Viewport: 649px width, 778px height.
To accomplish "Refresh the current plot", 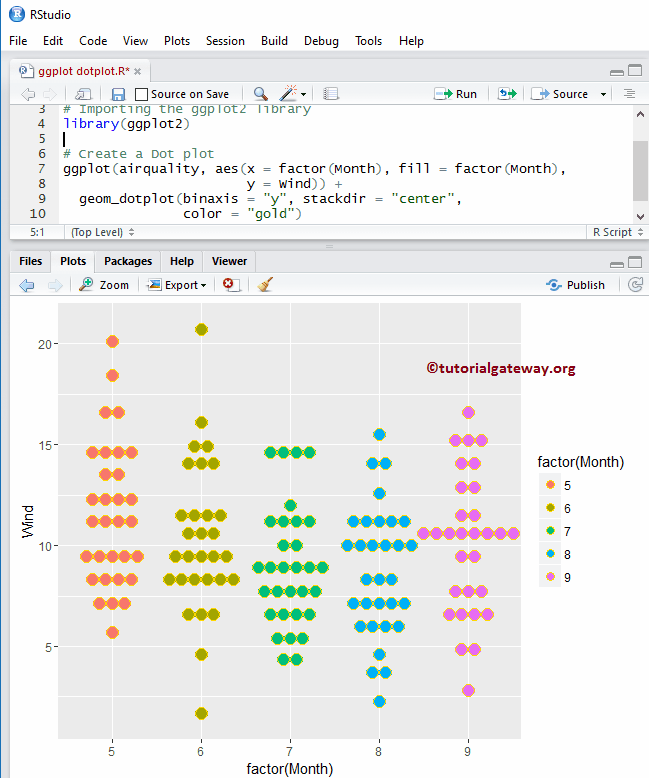I will click(635, 284).
